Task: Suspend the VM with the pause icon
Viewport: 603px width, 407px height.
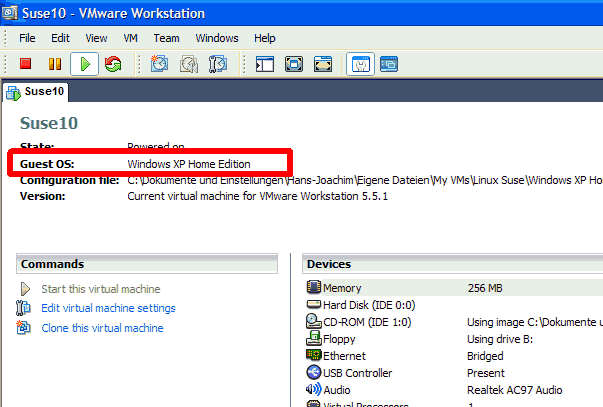Action: pyautogui.click(x=55, y=64)
